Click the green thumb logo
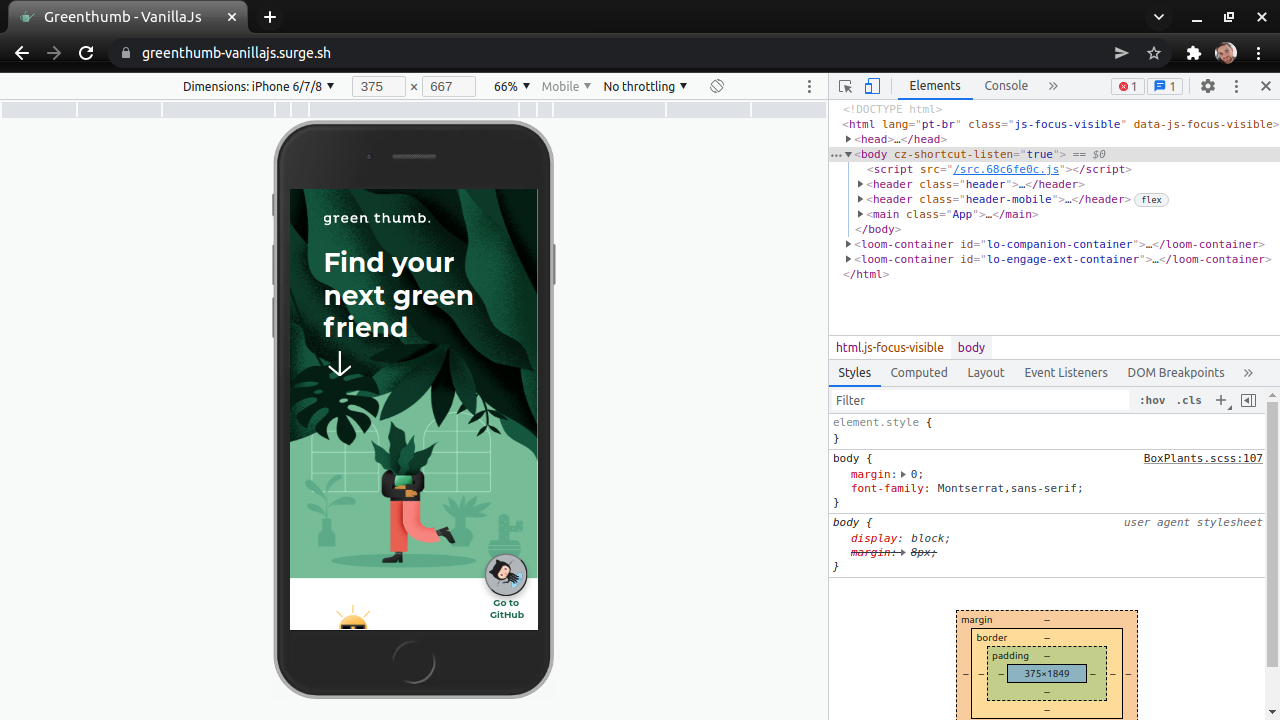This screenshot has width=1280, height=720. pyautogui.click(x=377, y=218)
